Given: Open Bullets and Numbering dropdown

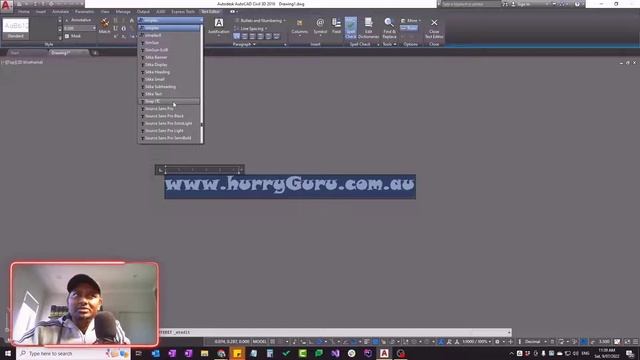Looking at the screenshot, I should coord(260,20).
